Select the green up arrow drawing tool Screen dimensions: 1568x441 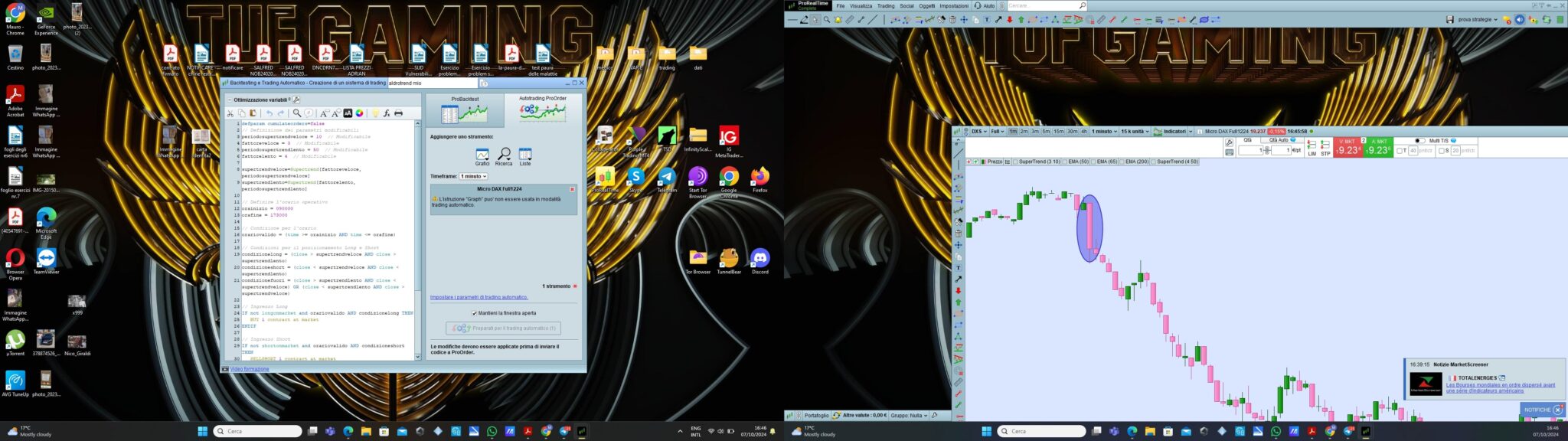(x=1021, y=20)
